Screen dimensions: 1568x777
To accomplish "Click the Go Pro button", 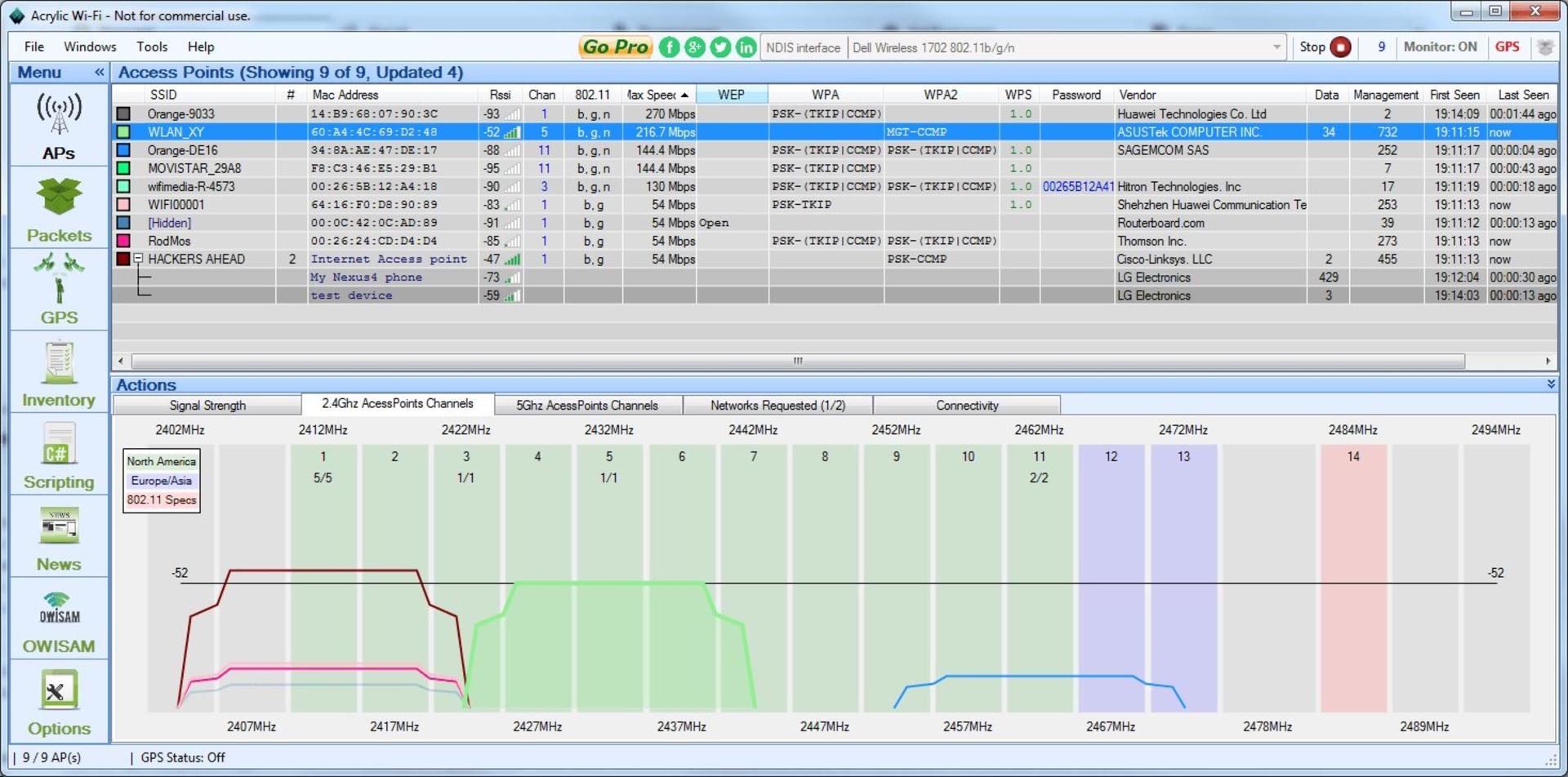I will (616, 47).
